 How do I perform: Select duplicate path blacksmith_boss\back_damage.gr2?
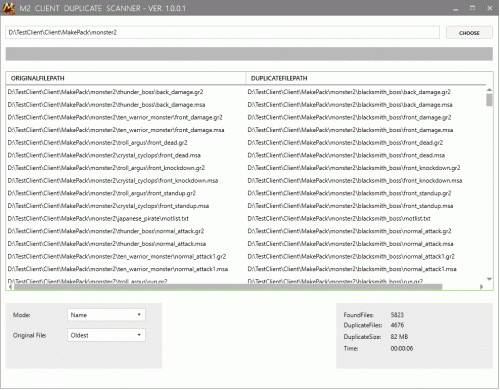pos(349,92)
